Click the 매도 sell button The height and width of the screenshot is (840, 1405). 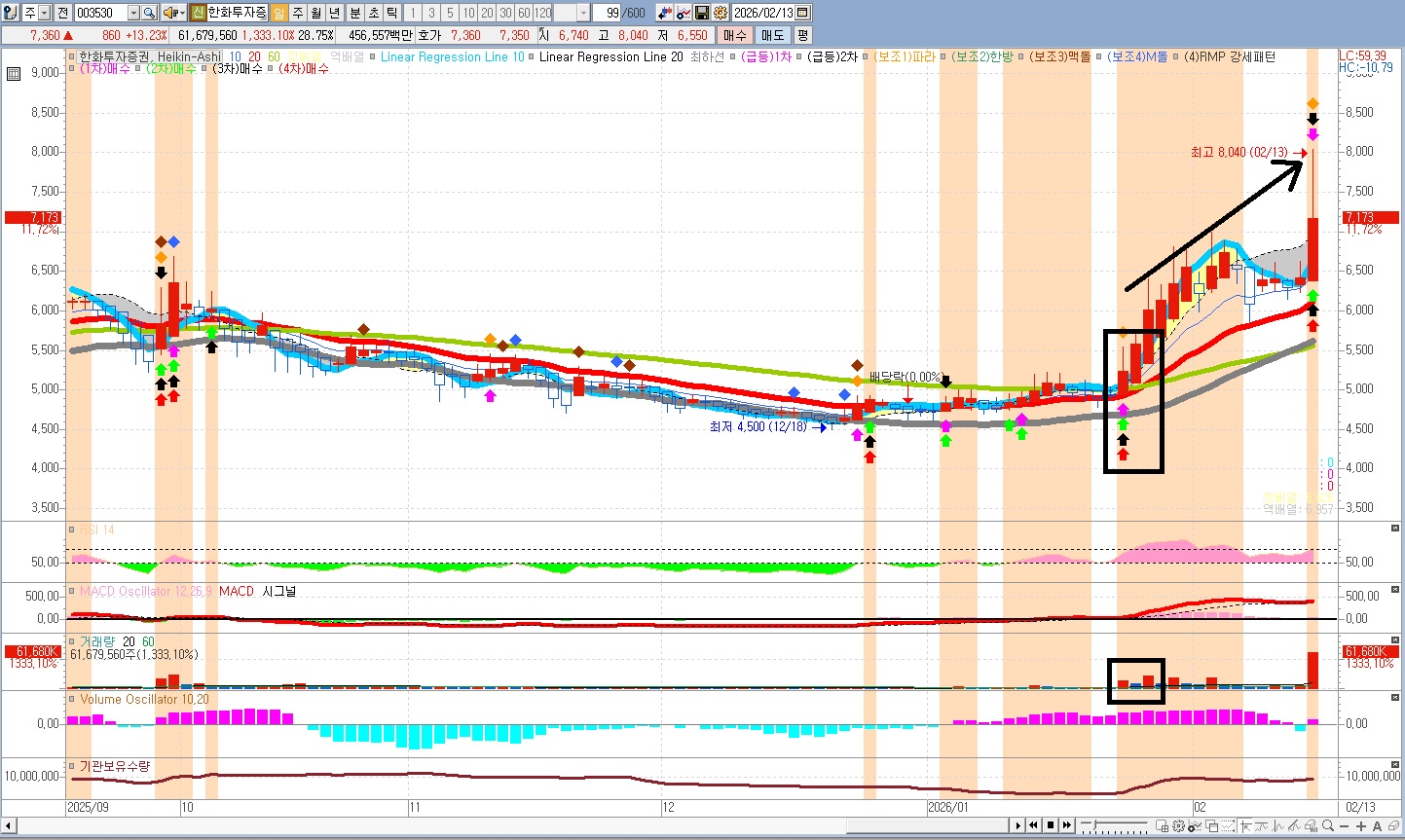point(772,35)
